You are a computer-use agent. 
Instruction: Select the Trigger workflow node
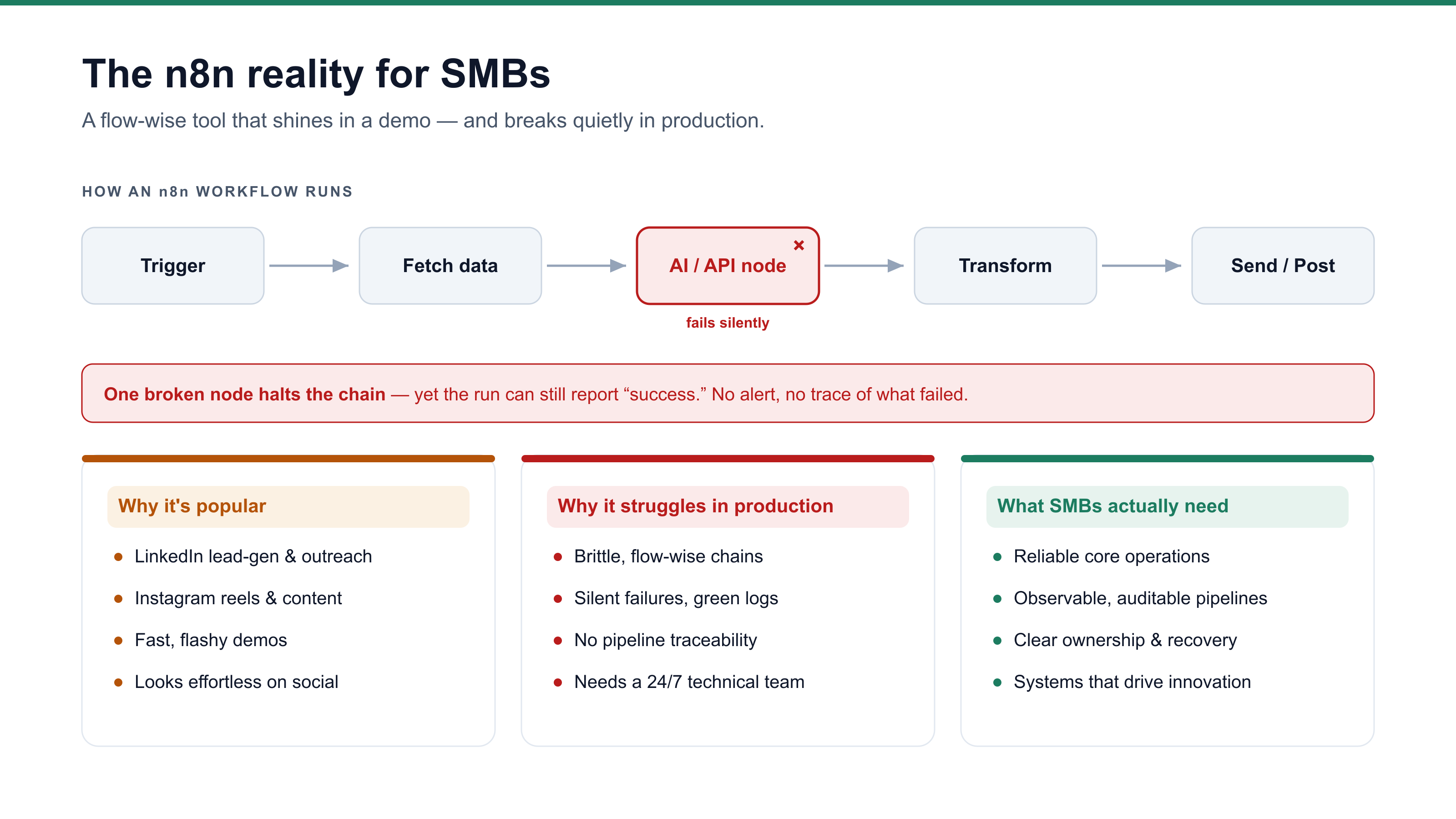(x=173, y=266)
